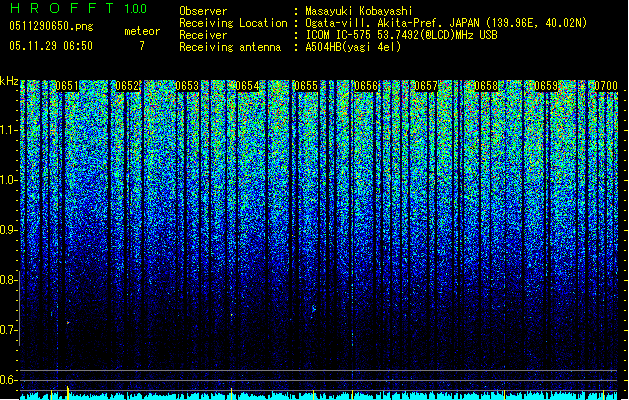Click the 0.9 kHz axis tick label
The width and height of the screenshot is (629, 400).
coord(9,230)
